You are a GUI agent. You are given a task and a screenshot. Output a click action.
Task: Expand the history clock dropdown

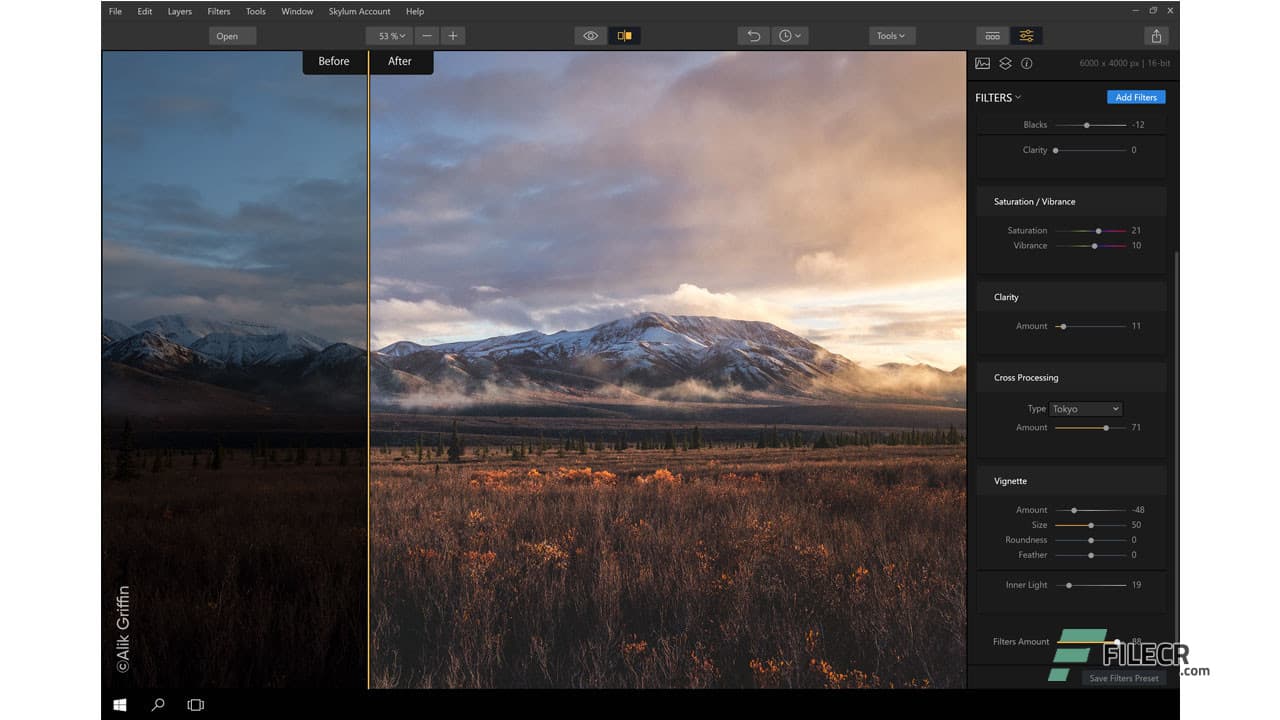pyautogui.click(x=791, y=35)
